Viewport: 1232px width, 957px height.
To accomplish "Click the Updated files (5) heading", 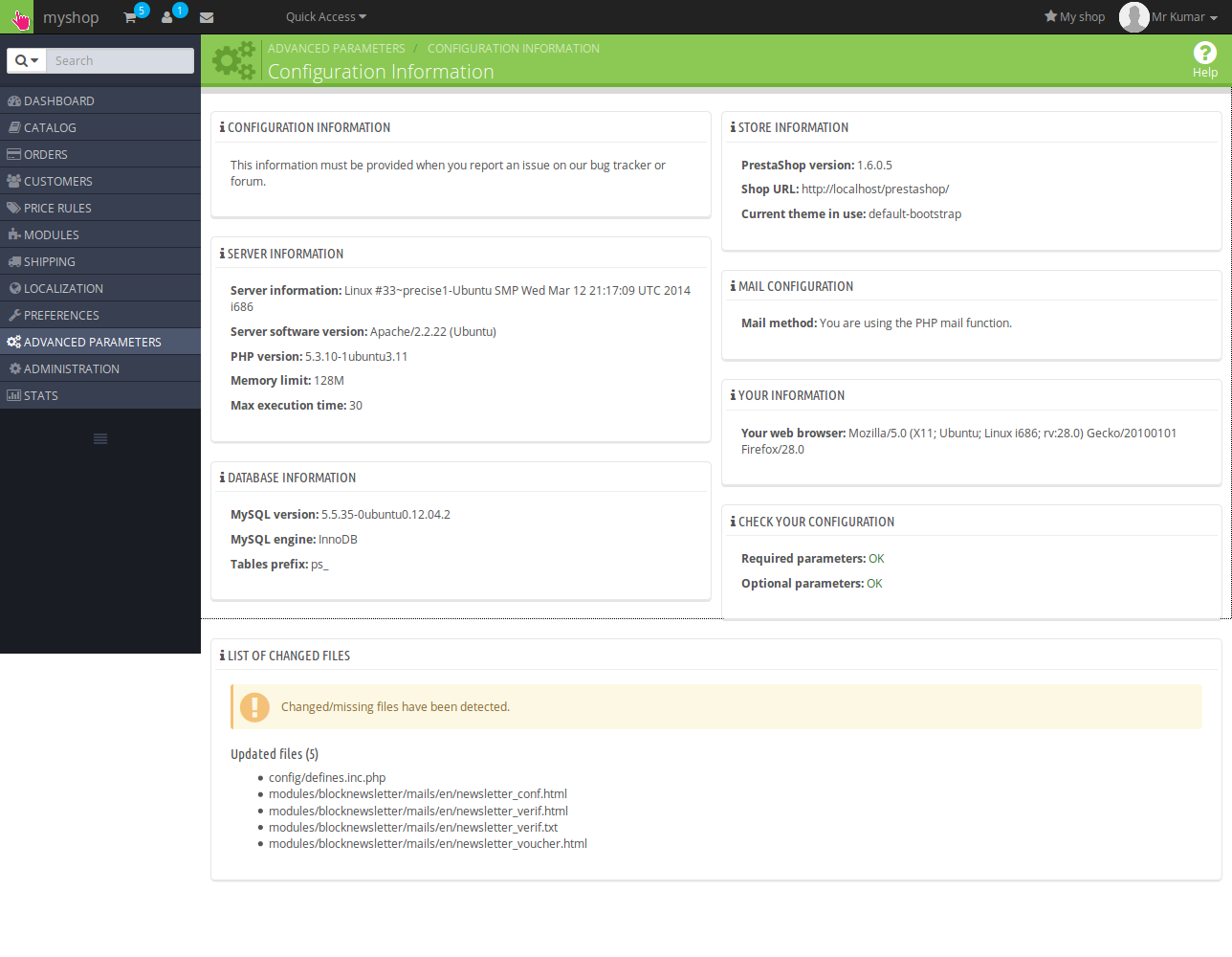I will (x=275, y=754).
